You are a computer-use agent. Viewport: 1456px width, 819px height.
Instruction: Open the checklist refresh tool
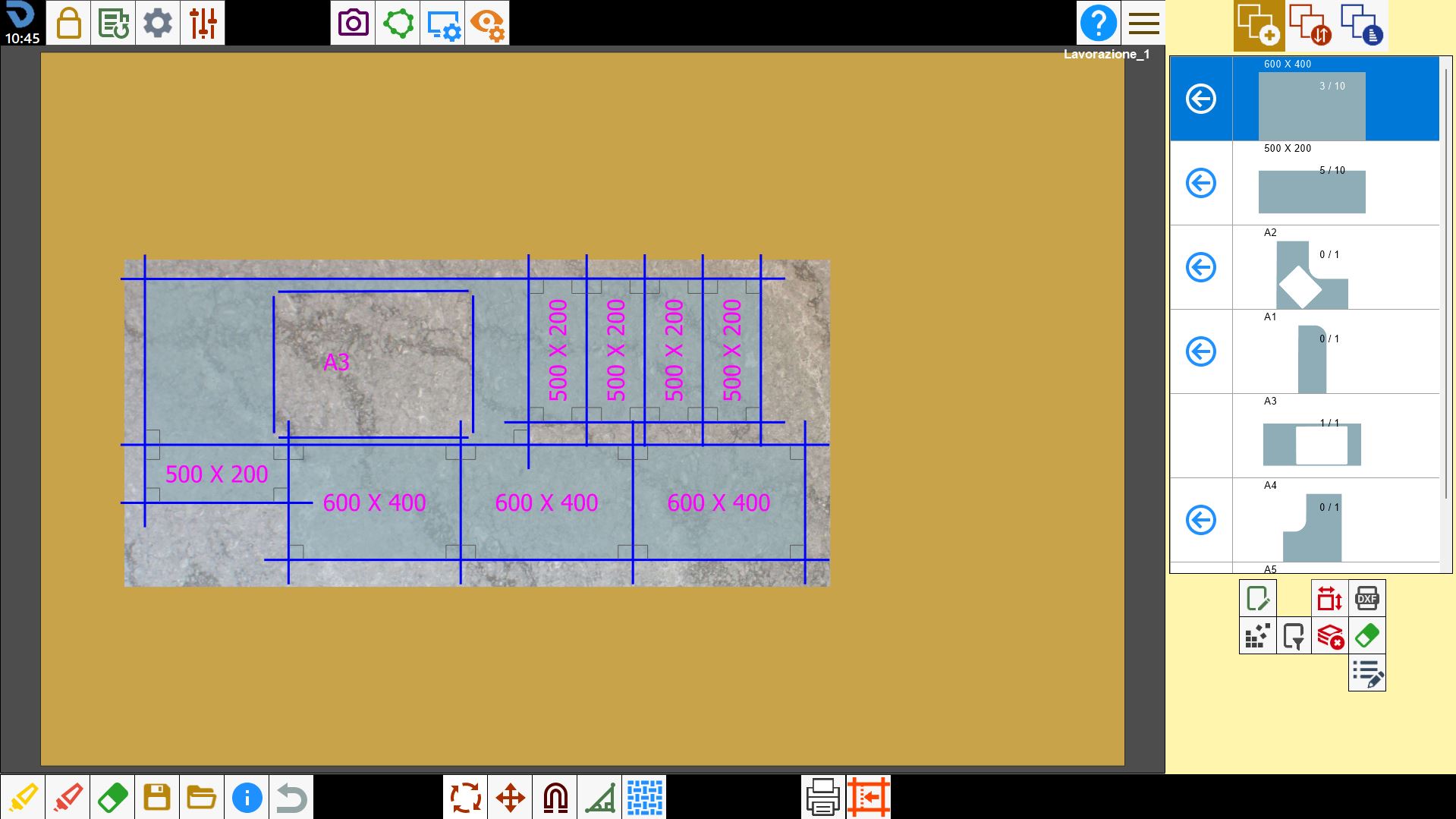tap(113, 23)
